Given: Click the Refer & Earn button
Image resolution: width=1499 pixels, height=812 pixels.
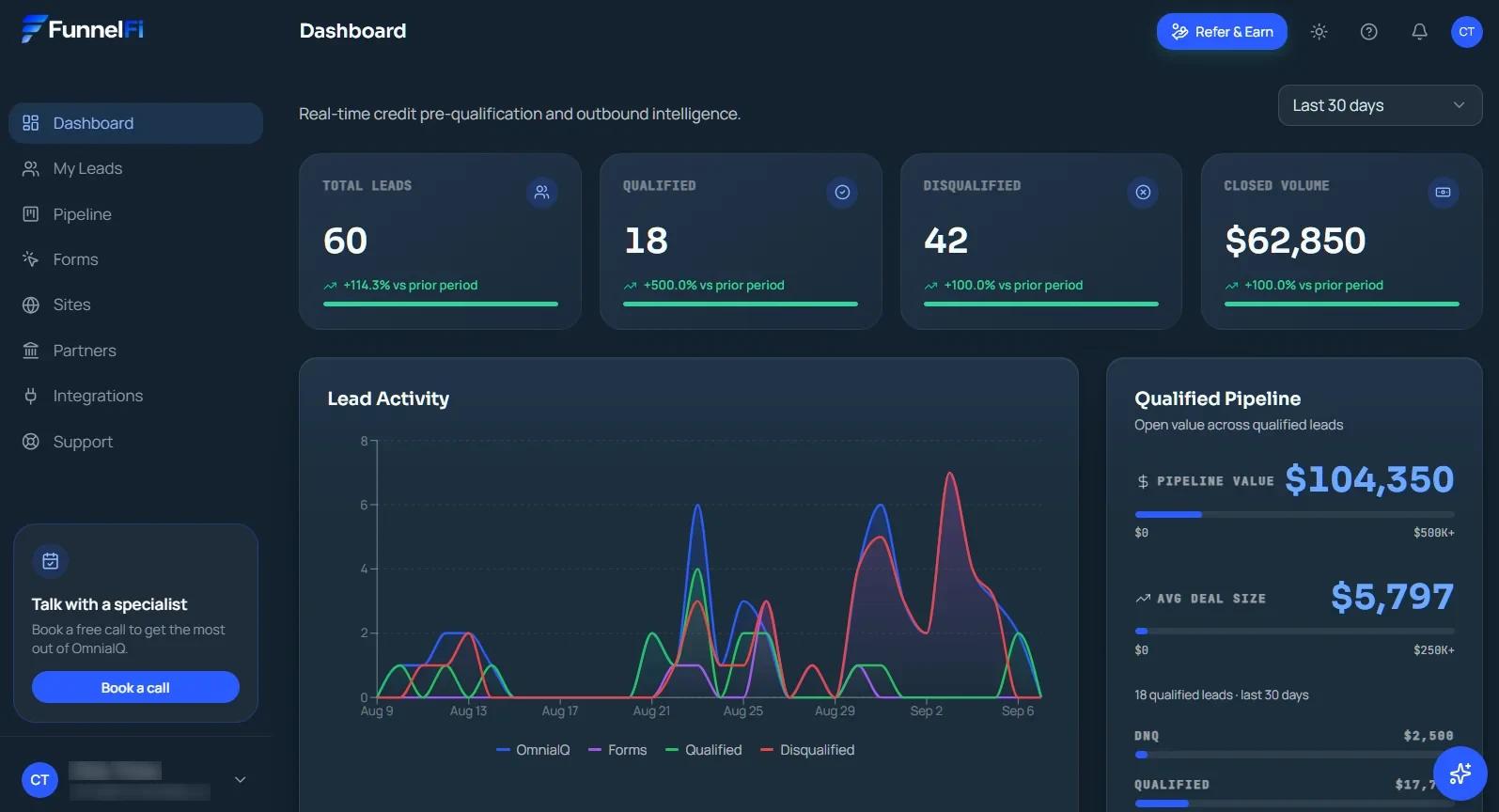Looking at the screenshot, I should 1222,32.
